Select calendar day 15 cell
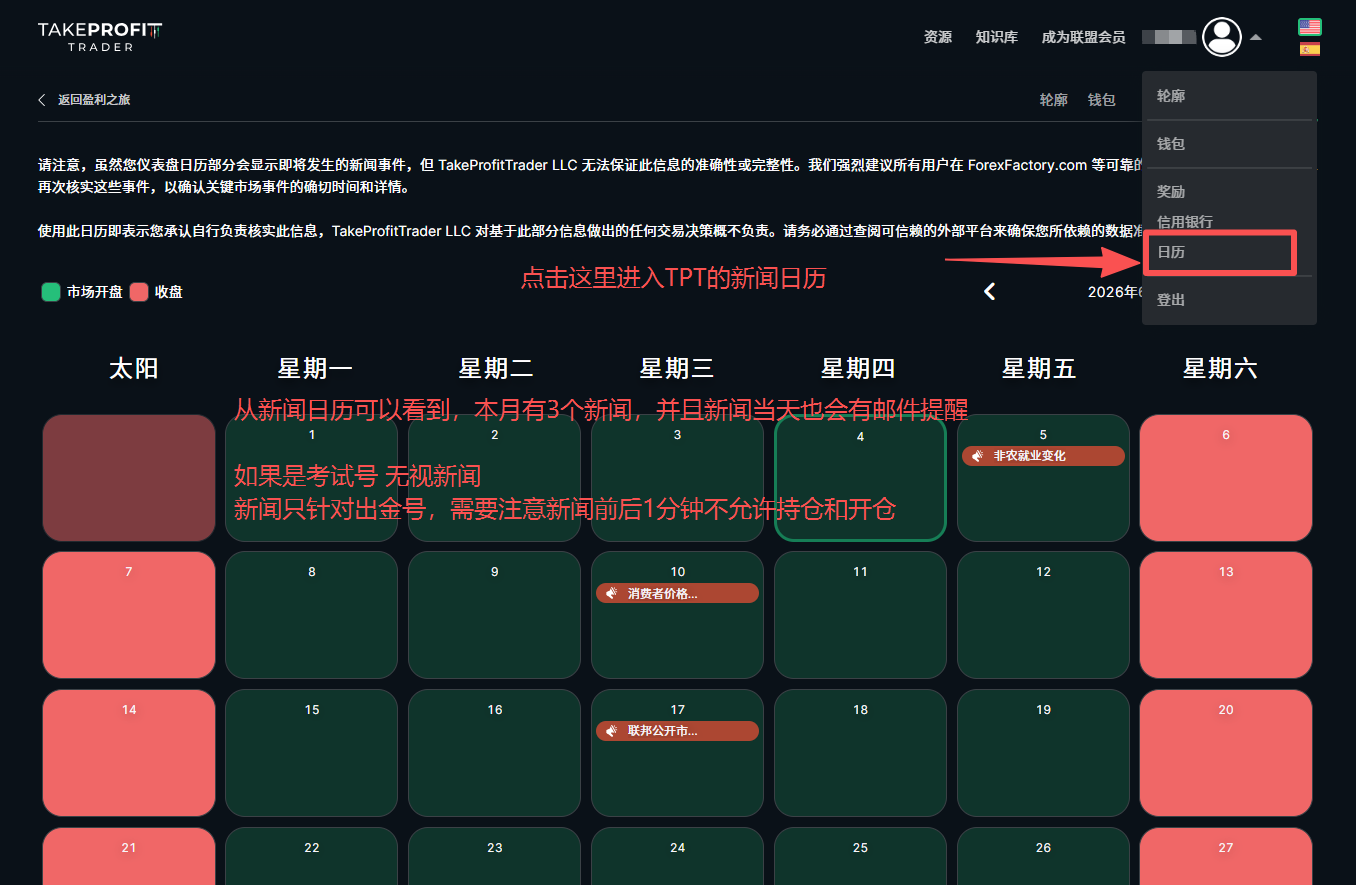The height and width of the screenshot is (885, 1356). click(x=312, y=753)
